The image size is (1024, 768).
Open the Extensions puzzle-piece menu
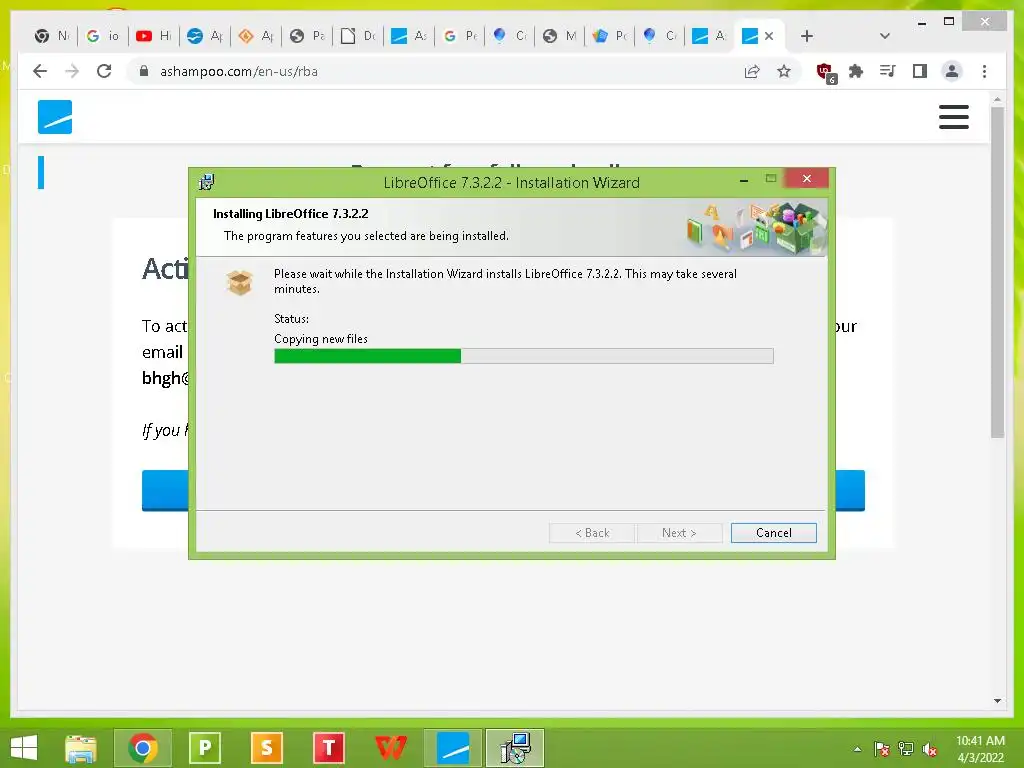pos(856,71)
